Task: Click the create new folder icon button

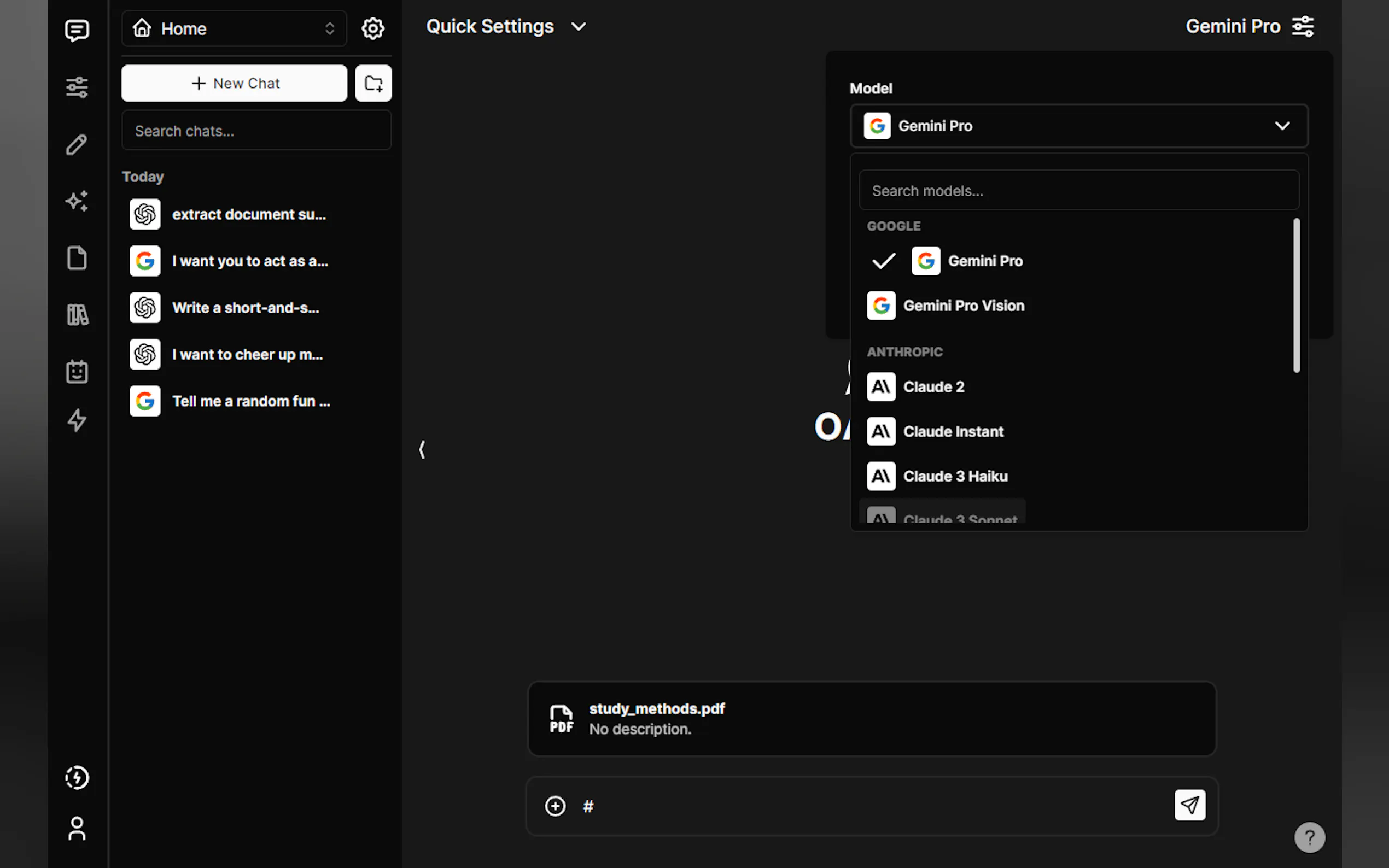Action: point(373,83)
